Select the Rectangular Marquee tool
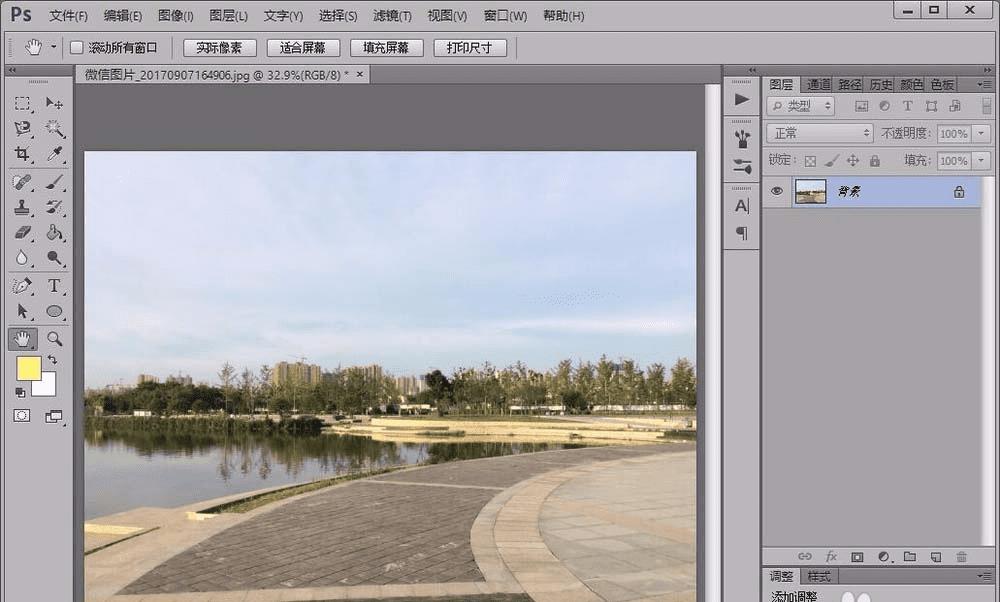 [22, 103]
